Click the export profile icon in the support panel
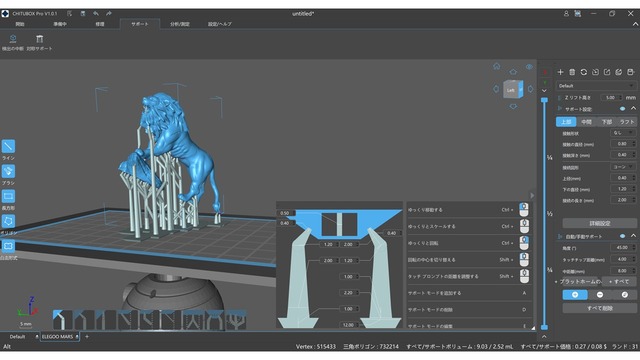The width and height of the screenshot is (640, 360). [607, 72]
